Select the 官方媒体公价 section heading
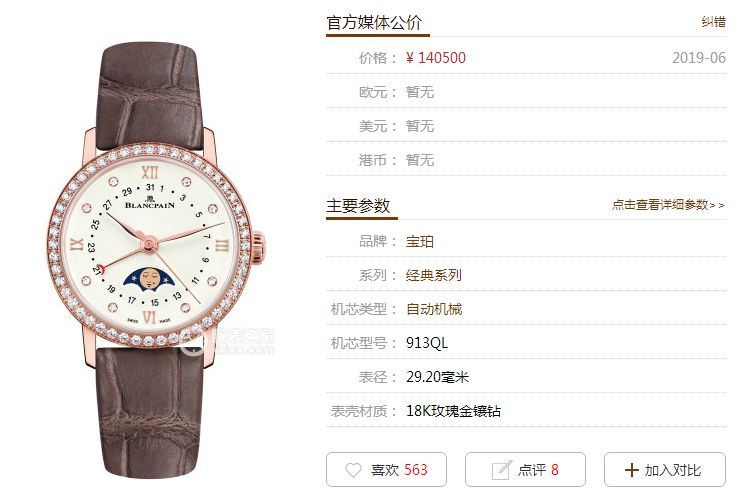 [x=374, y=22]
